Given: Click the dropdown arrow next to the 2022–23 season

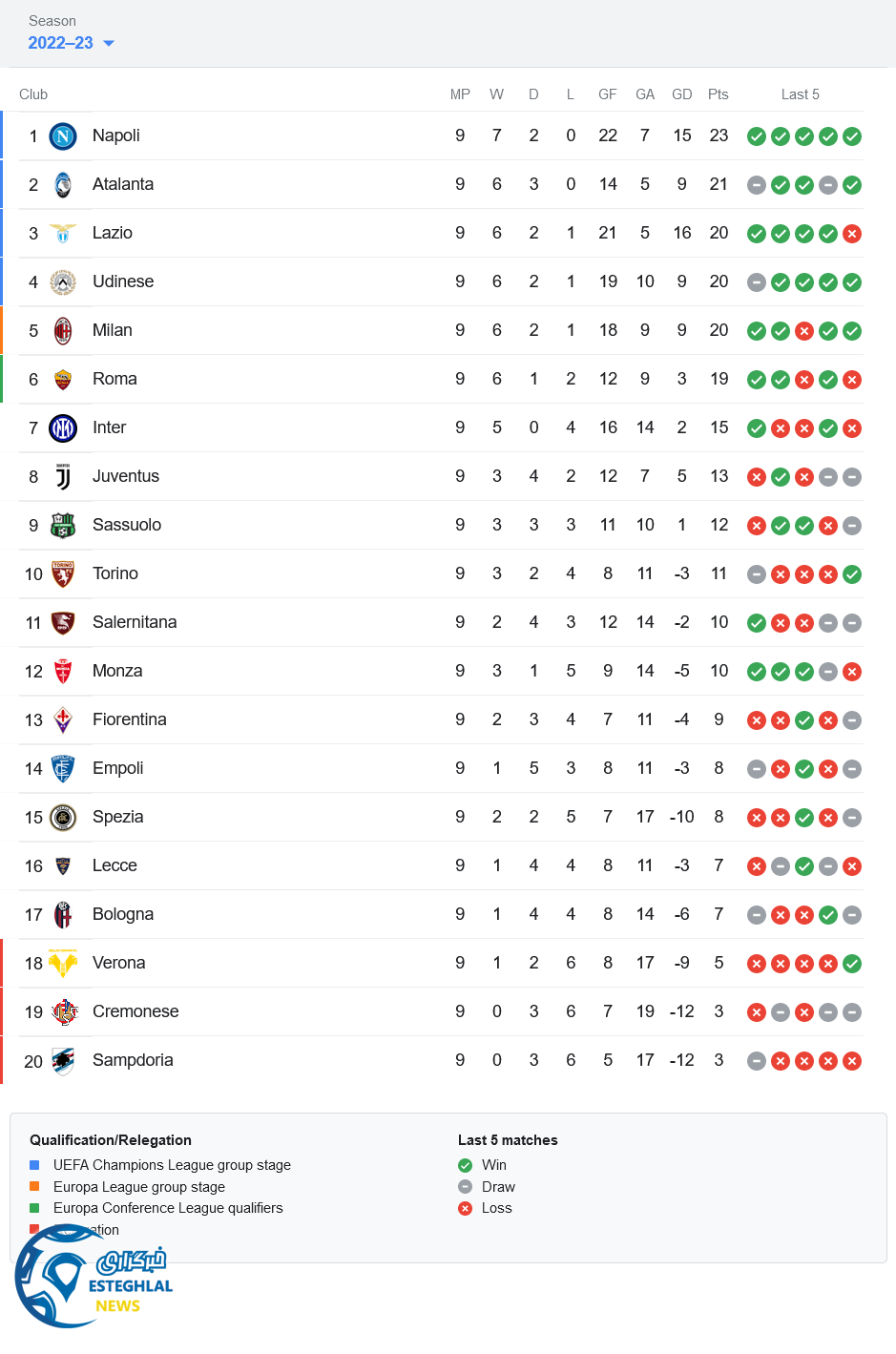Looking at the screenshot, I should point(109,44).
